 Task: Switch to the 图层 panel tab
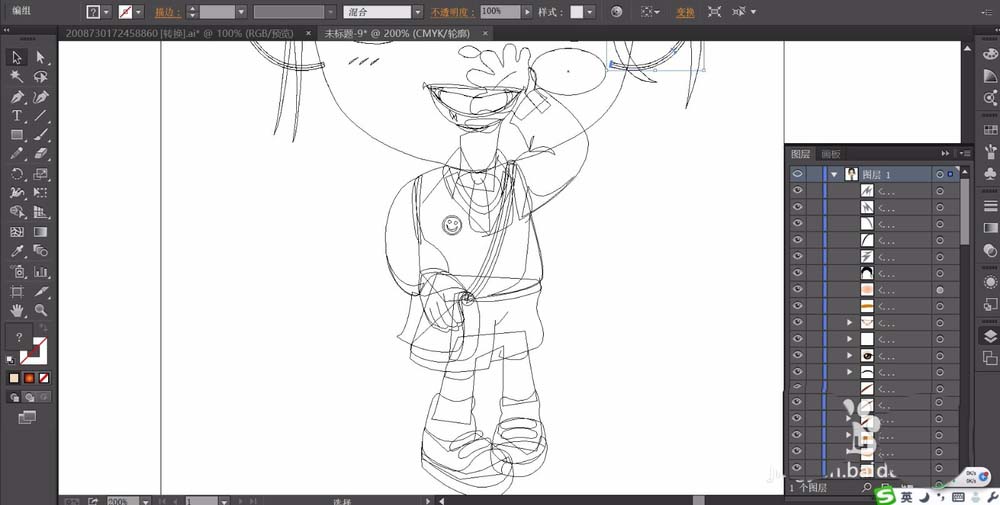point(800,154)
